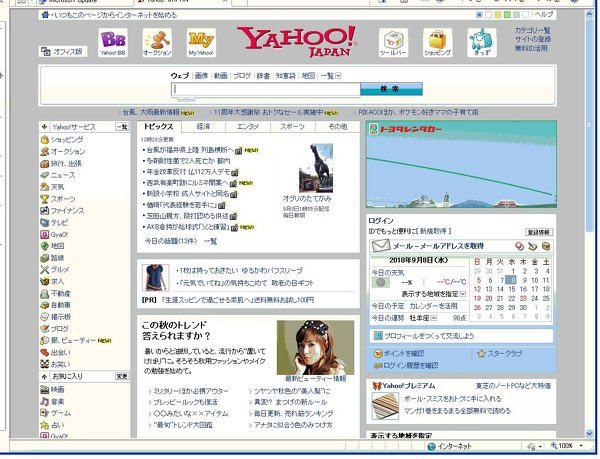Click the home icon in top bar
The width and height of the screenshot is (600, 459).
(x=45, y=15)
